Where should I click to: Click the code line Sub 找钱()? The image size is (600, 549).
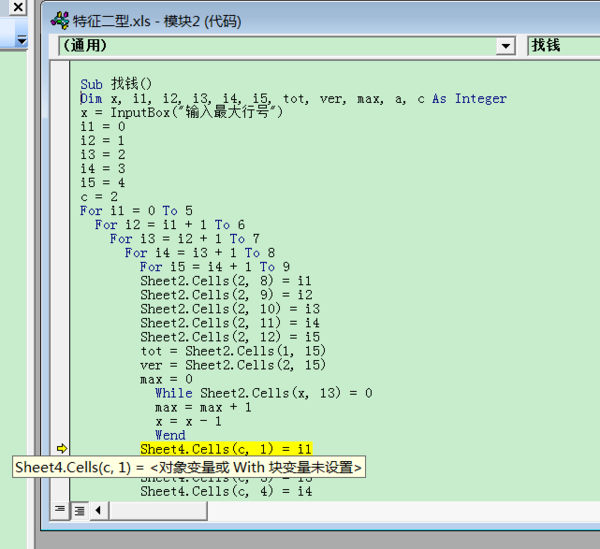coord(130,85)
